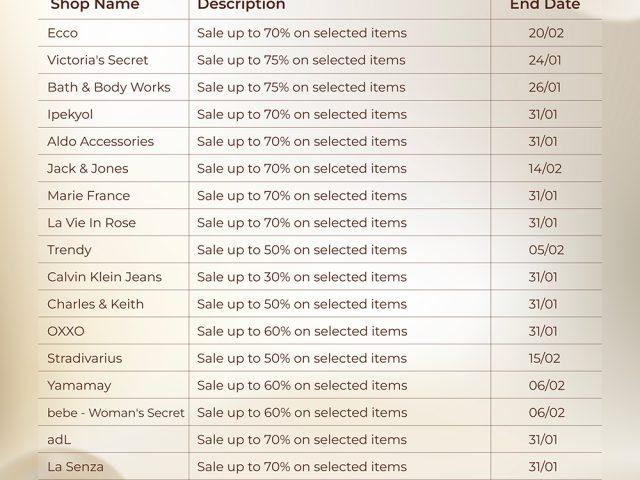Click the 14/02 end date for Jack & Jones

pyautogui.click(x=545, y=168)
